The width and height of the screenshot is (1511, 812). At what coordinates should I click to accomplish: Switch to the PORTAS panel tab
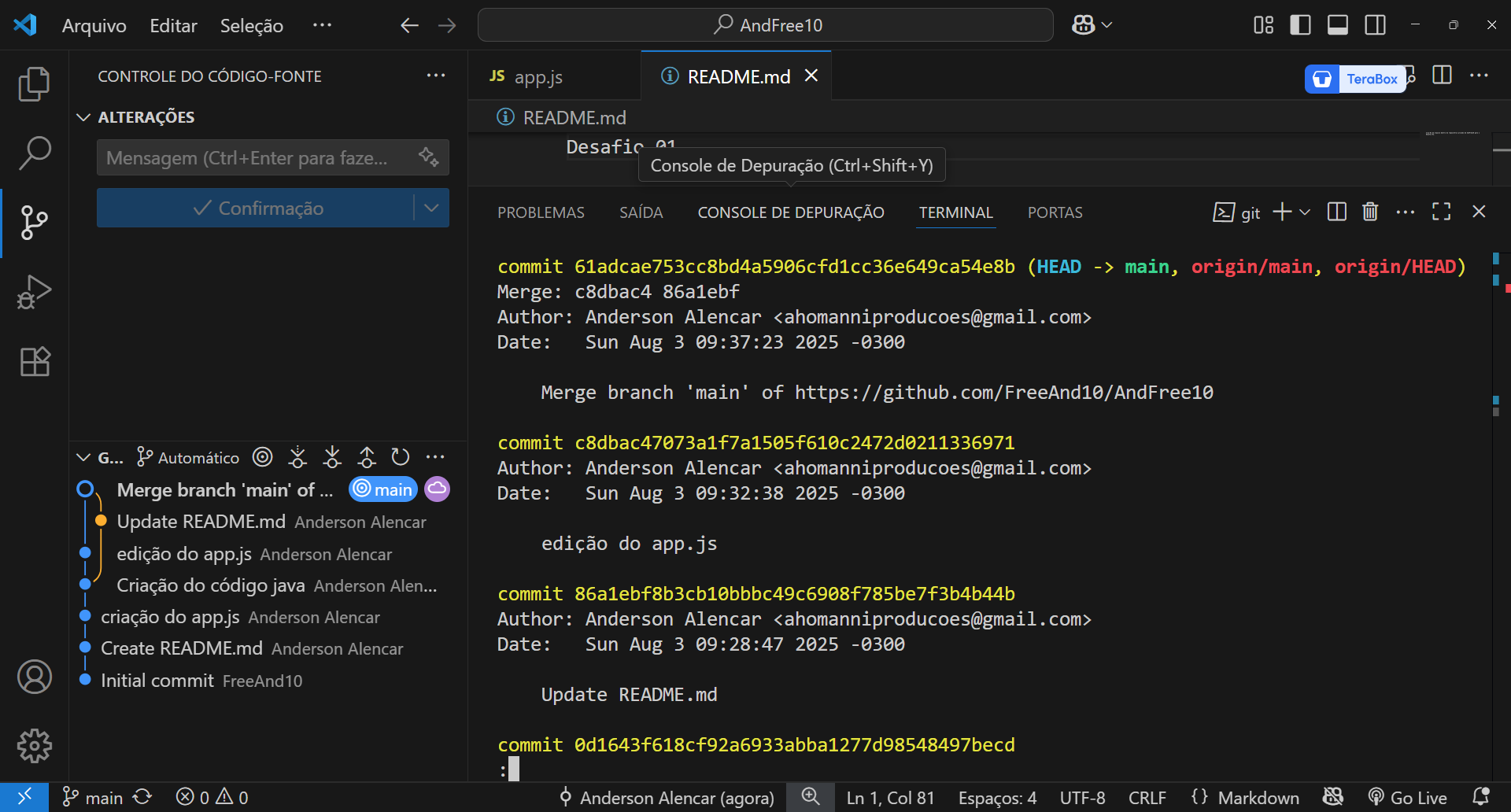click(1055, 212)
